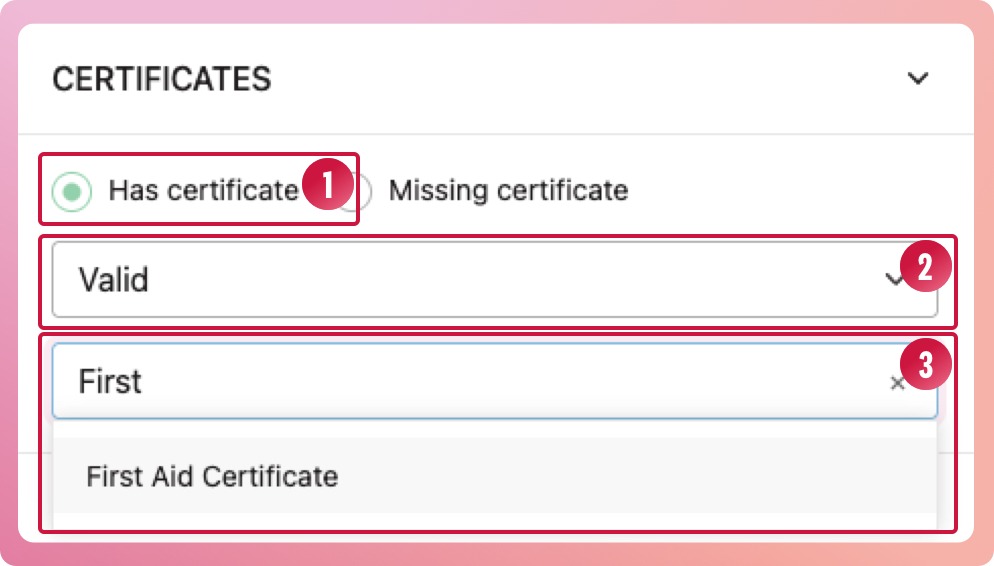The image size is (994, 566).
Task: Click the green dot inside the selected radio
Action: pyautogui.click(x=72, y=190)
